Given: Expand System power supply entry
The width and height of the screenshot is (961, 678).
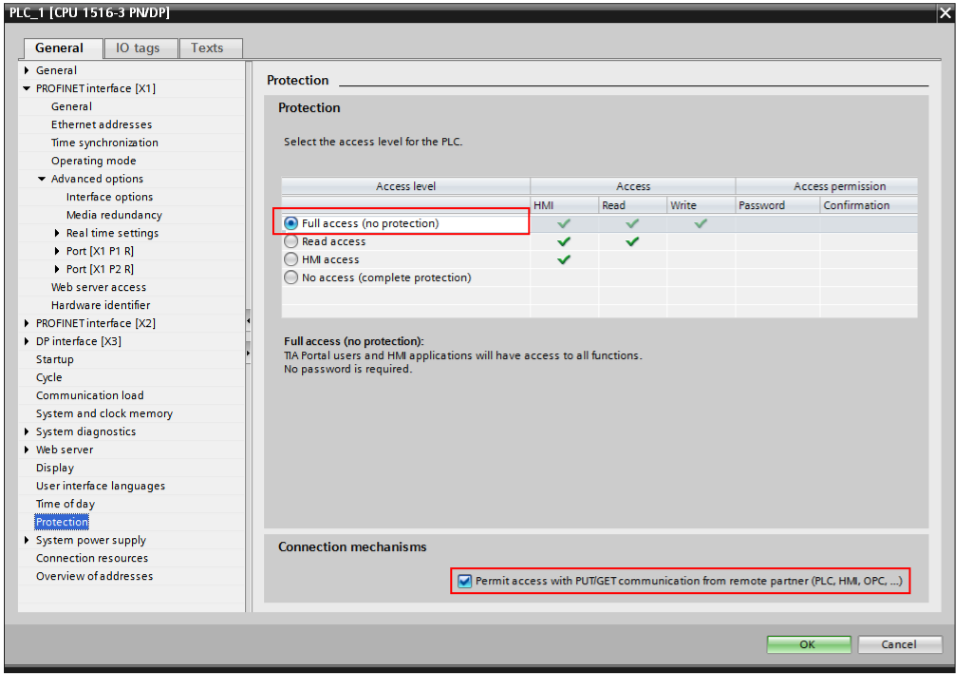Looking at the screenshot, I should 26,540.
